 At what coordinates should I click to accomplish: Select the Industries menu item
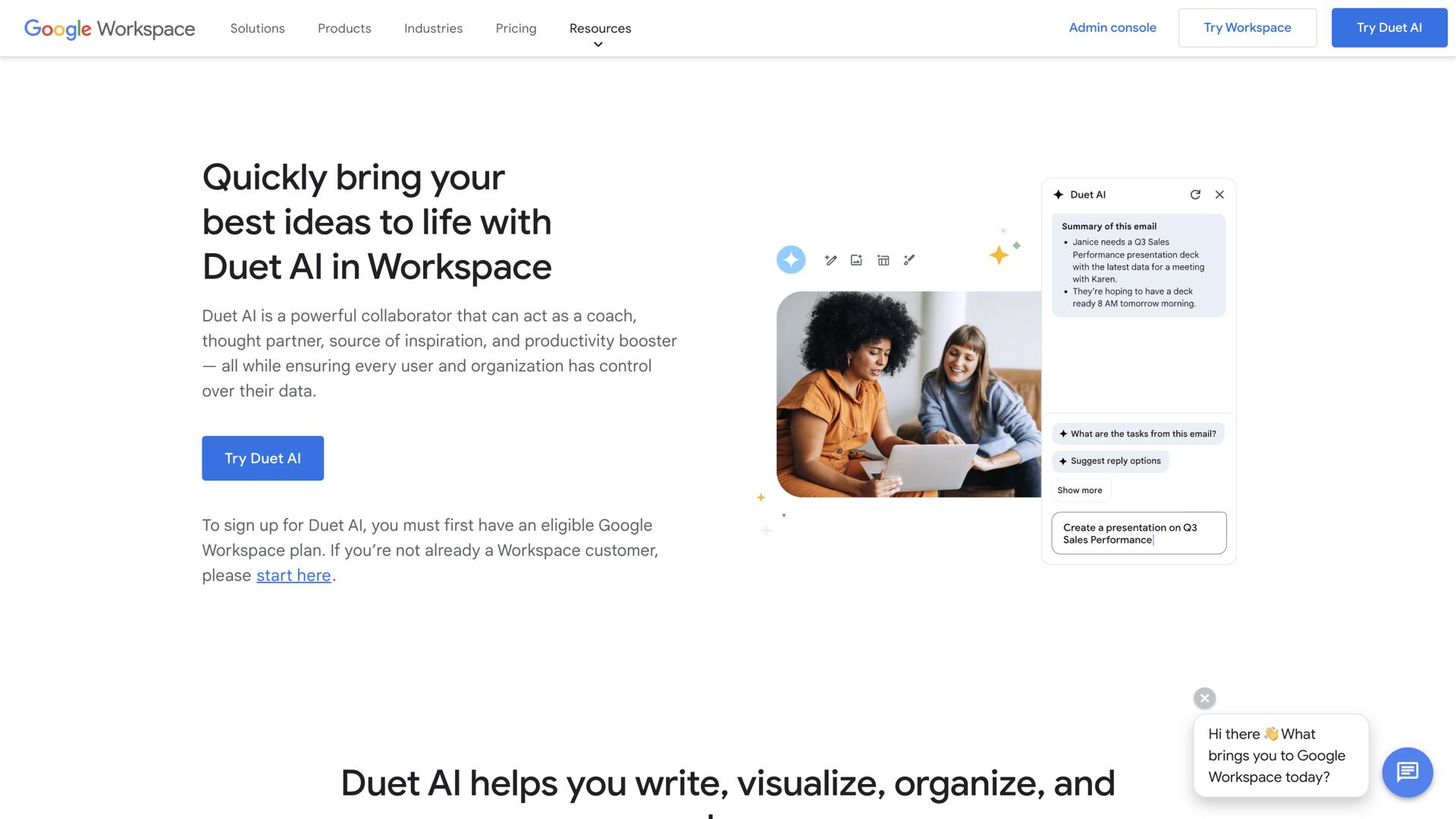(433, 28)
